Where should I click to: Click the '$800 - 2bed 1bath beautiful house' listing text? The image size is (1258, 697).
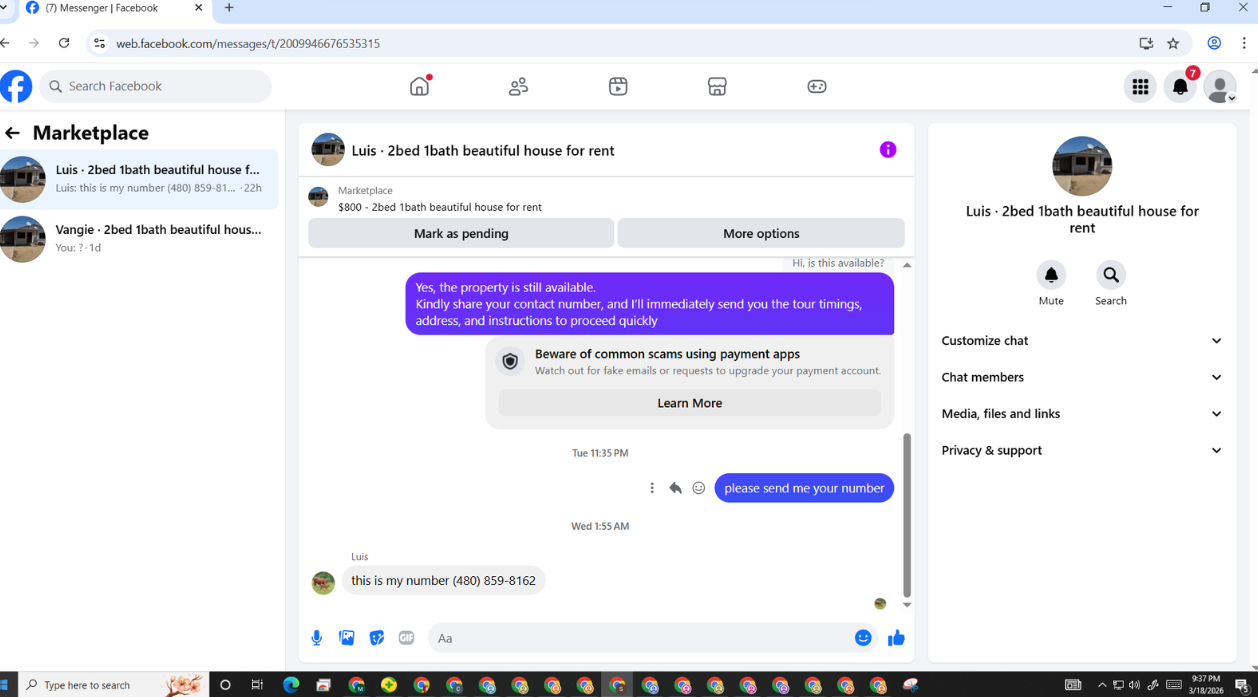point(440,207)
